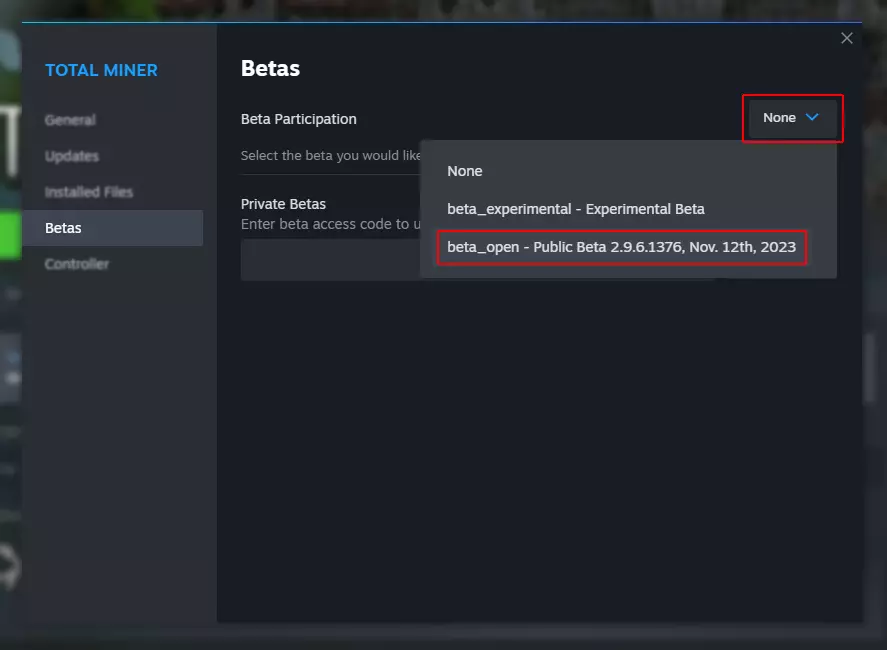Select the Betas sidebar tab
The image size is (887, 650).
[63, 228]
